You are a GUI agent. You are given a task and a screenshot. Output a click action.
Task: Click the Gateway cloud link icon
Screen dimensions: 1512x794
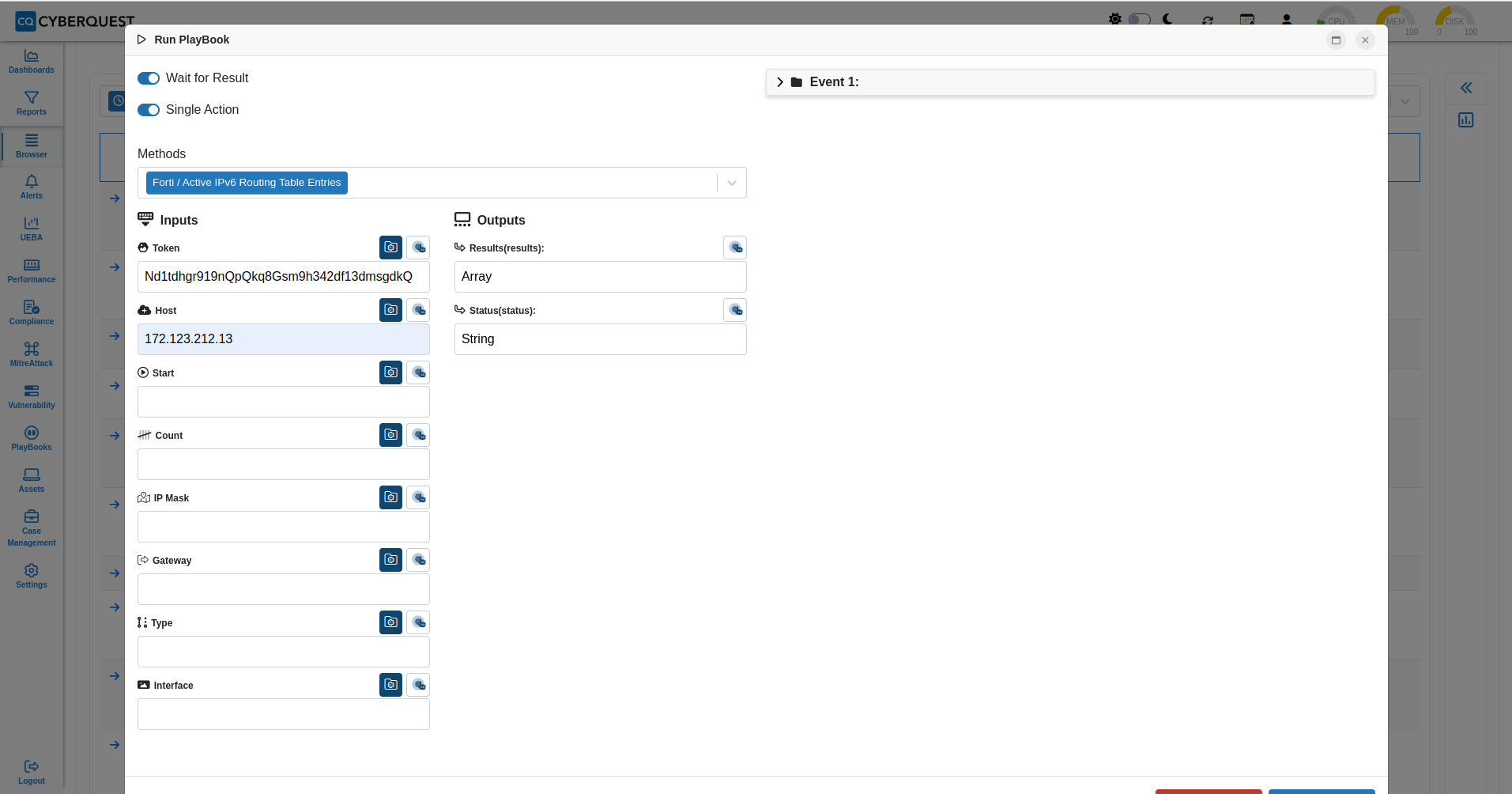point(419,560)
